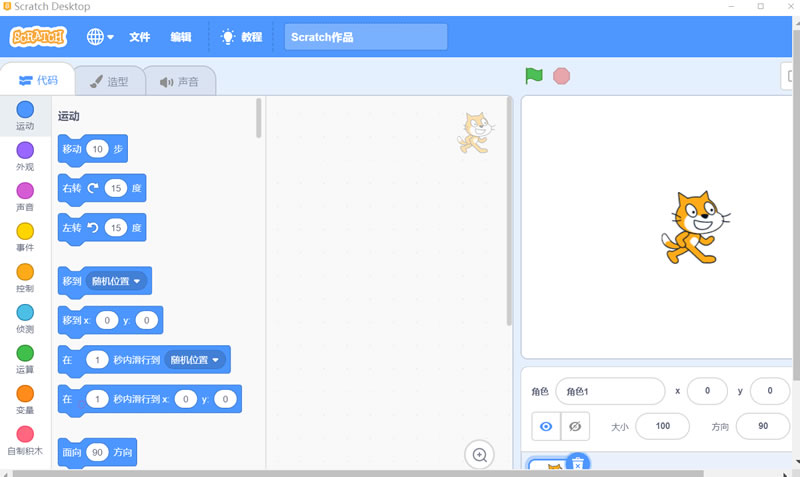Delete sprite with trash can icon
The height and width of the screenshot is (477, 800).
click(577, 463)
